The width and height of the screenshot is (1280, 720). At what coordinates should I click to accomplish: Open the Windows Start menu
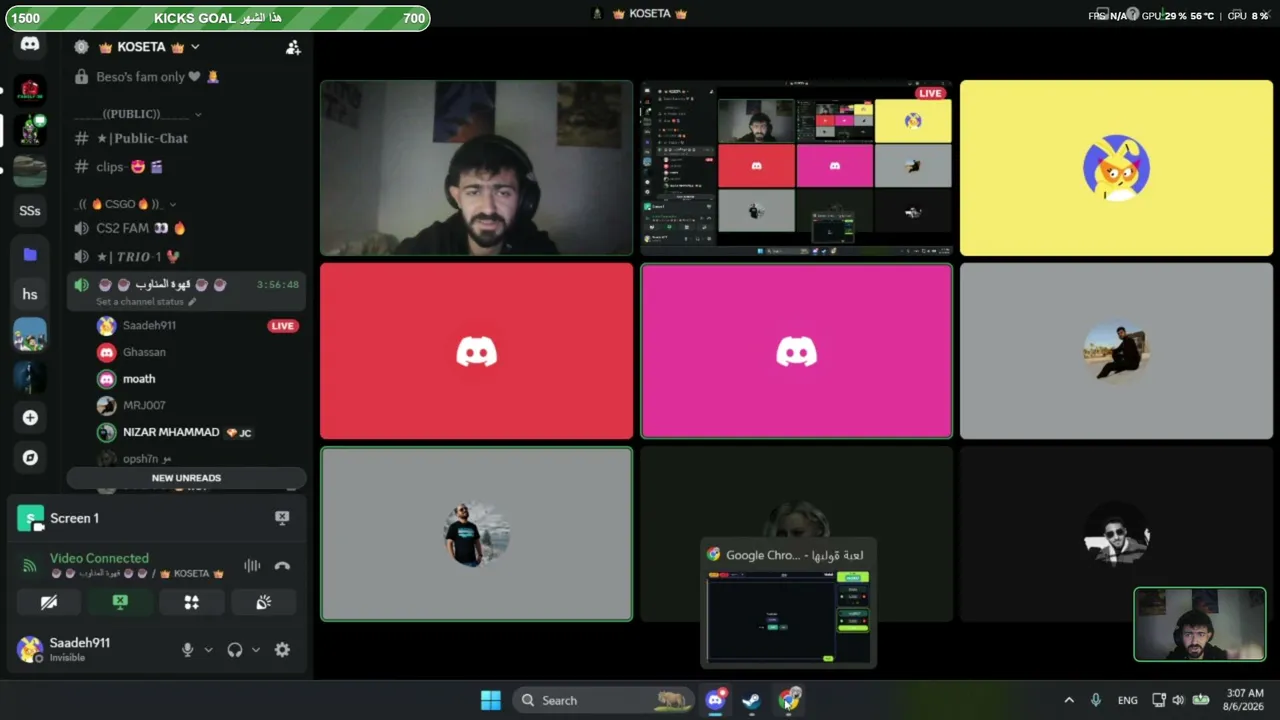[491, 700]
